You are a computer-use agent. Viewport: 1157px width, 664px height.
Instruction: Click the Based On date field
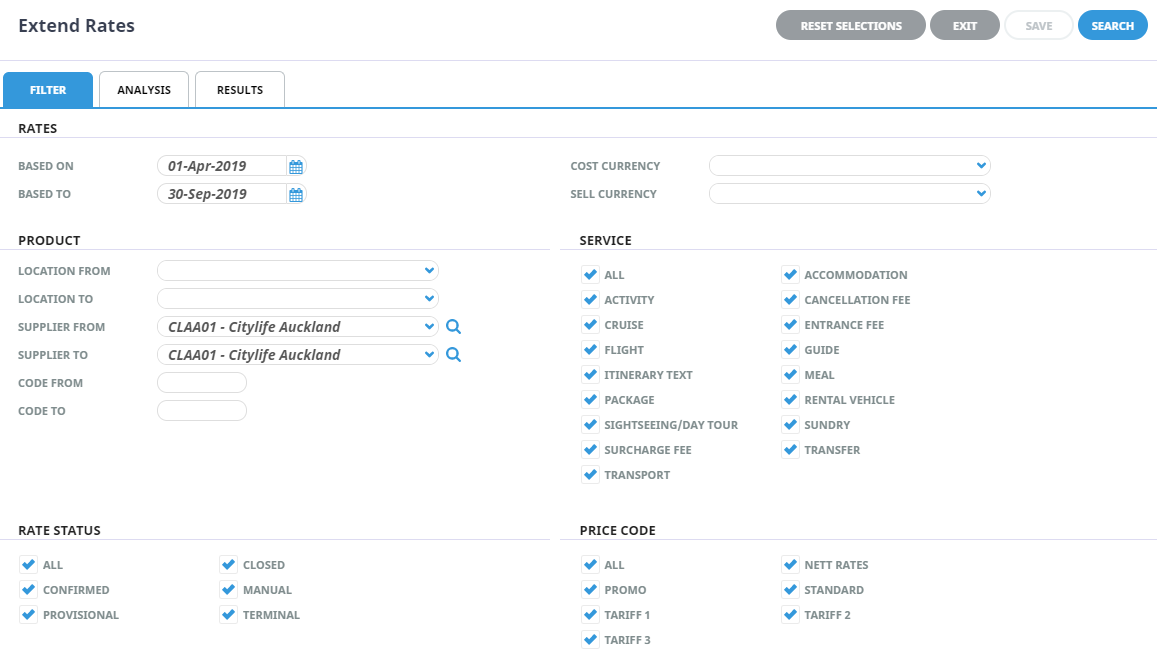click(x=221, y=166)
